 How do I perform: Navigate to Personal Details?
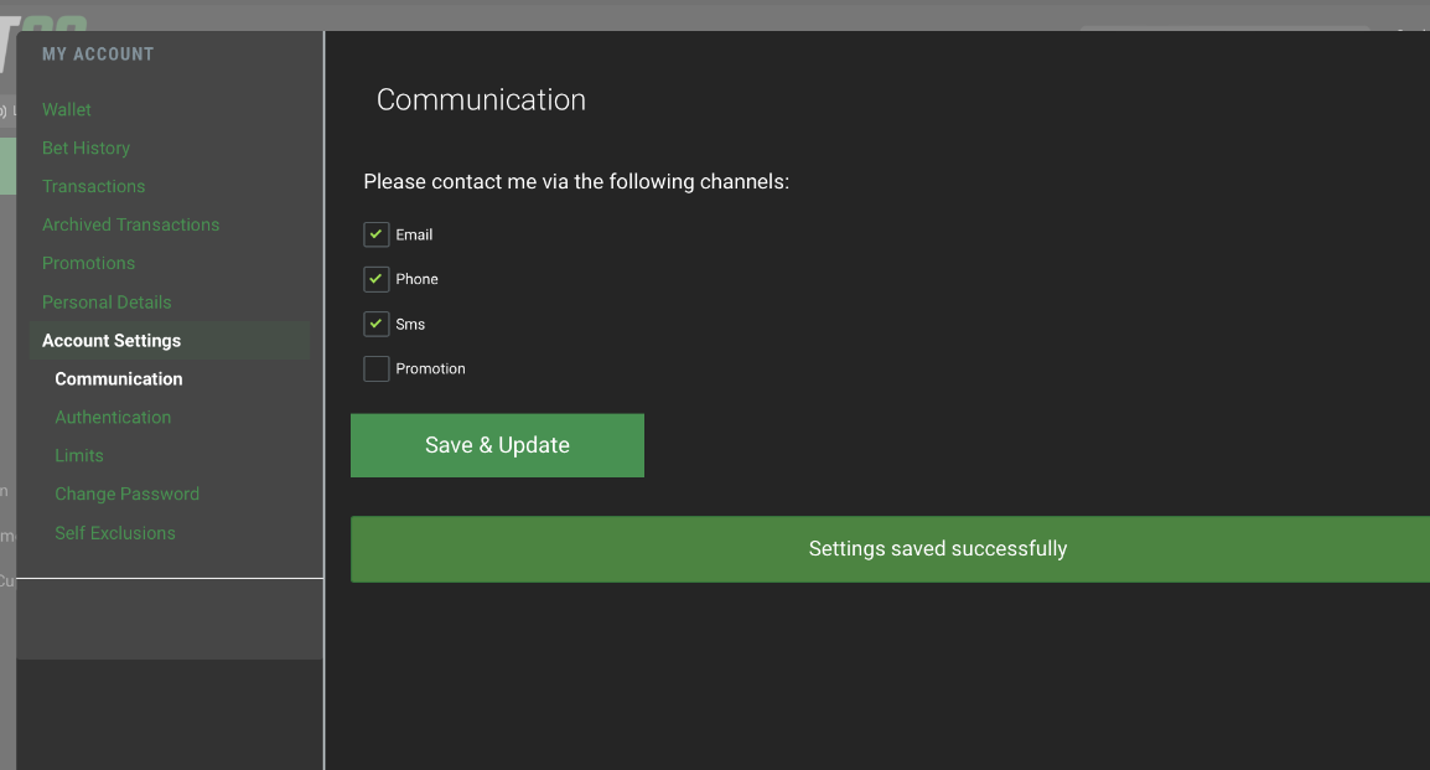tap(106, 302)
